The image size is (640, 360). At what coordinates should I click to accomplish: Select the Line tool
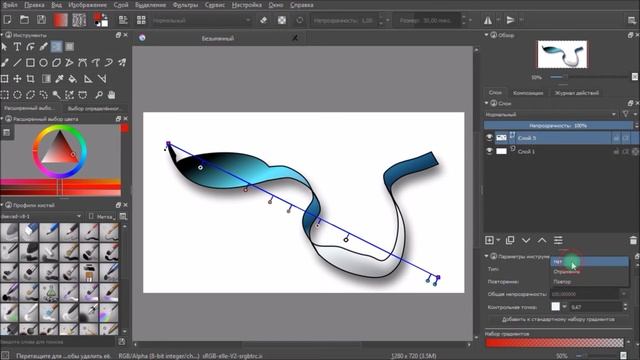[x=17, y=63]
